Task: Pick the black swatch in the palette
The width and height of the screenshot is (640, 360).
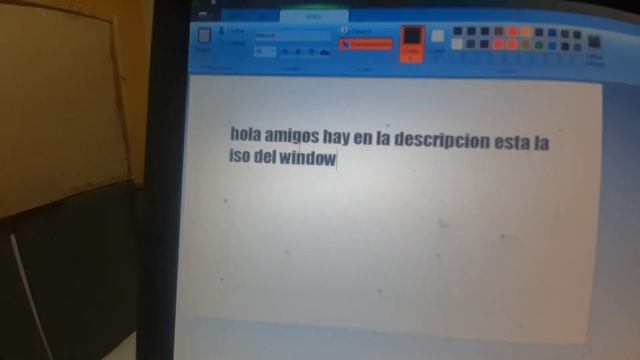Action: (458, 31)
